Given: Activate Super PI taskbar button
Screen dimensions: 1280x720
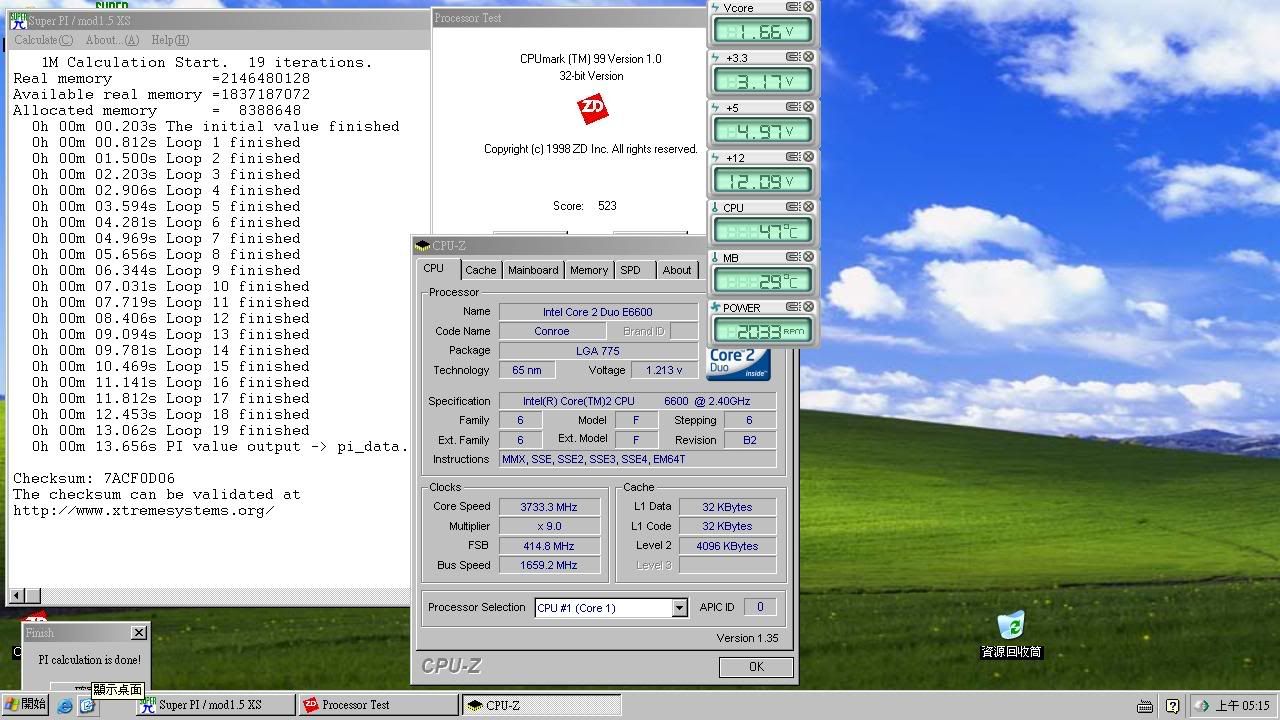Looking at the screenshot, I should click(215, 705).
